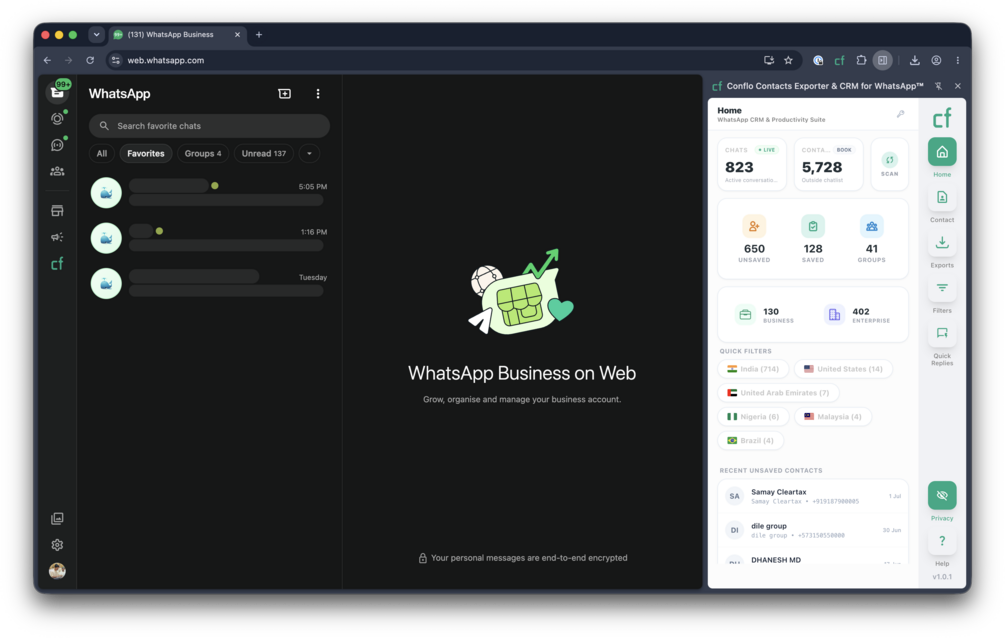Open the Filters section in Conflo nav

click(942, 294)
